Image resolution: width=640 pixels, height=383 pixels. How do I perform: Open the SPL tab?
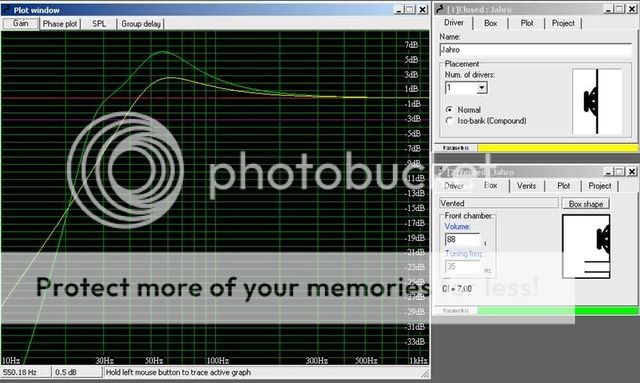tap(99, 24)
